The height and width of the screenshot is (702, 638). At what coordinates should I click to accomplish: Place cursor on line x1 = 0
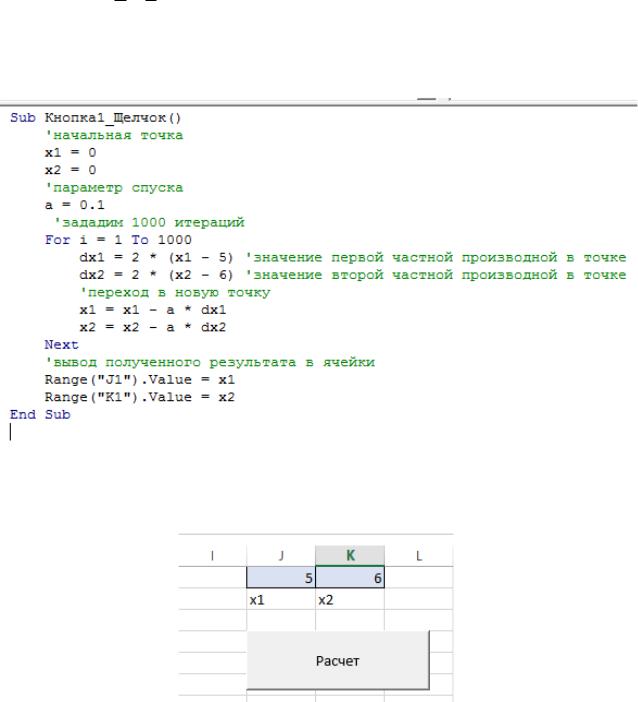70,153
